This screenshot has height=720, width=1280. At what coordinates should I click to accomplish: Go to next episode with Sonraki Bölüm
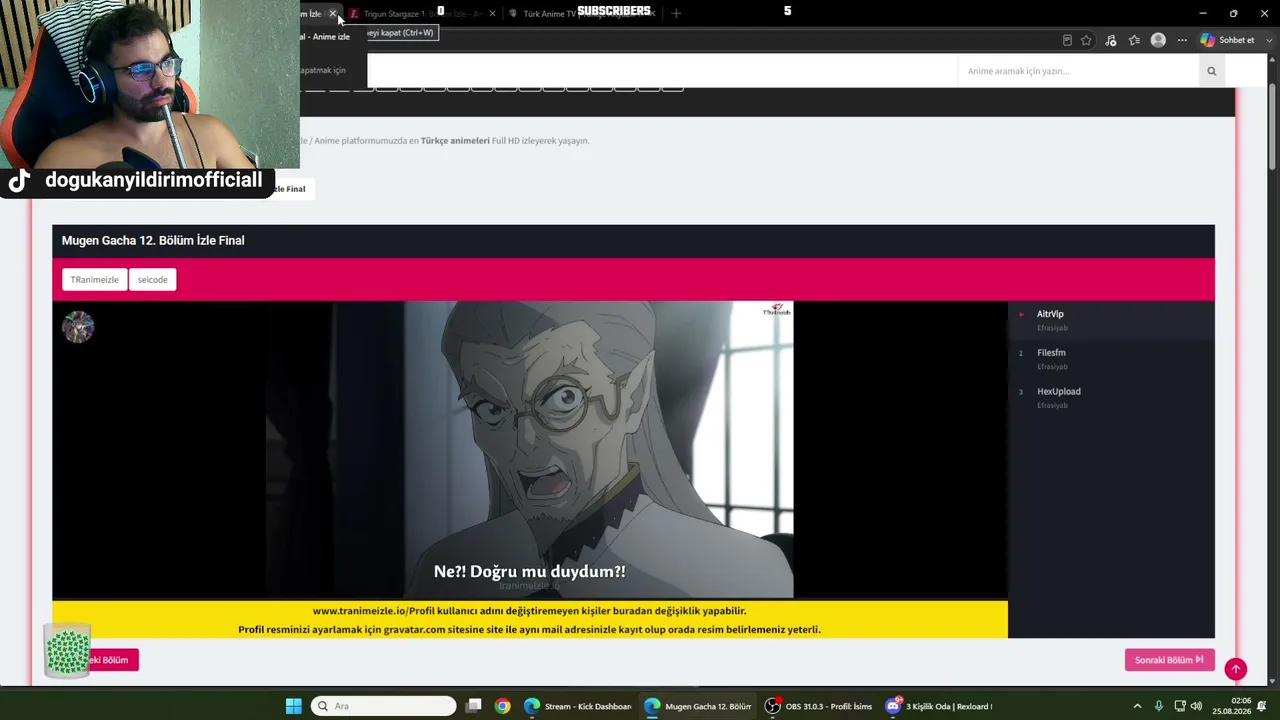coord(1169,660)
